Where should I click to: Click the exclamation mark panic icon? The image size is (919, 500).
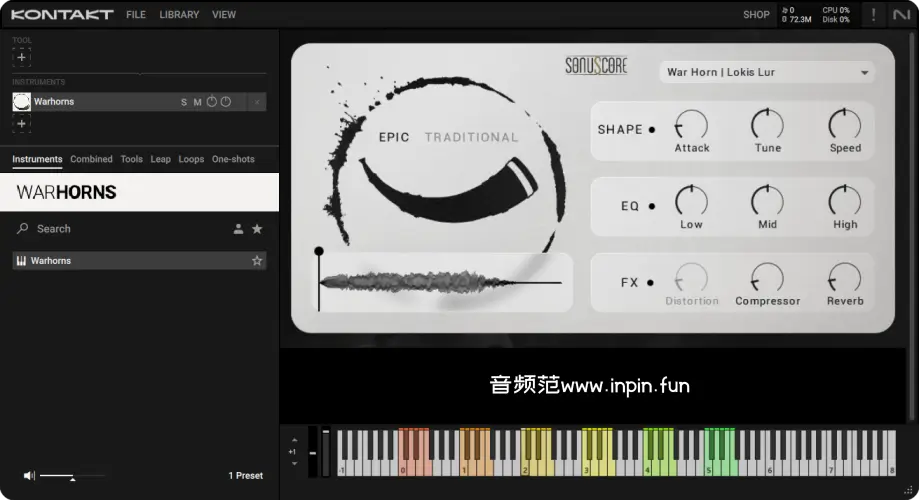[873, 15]
